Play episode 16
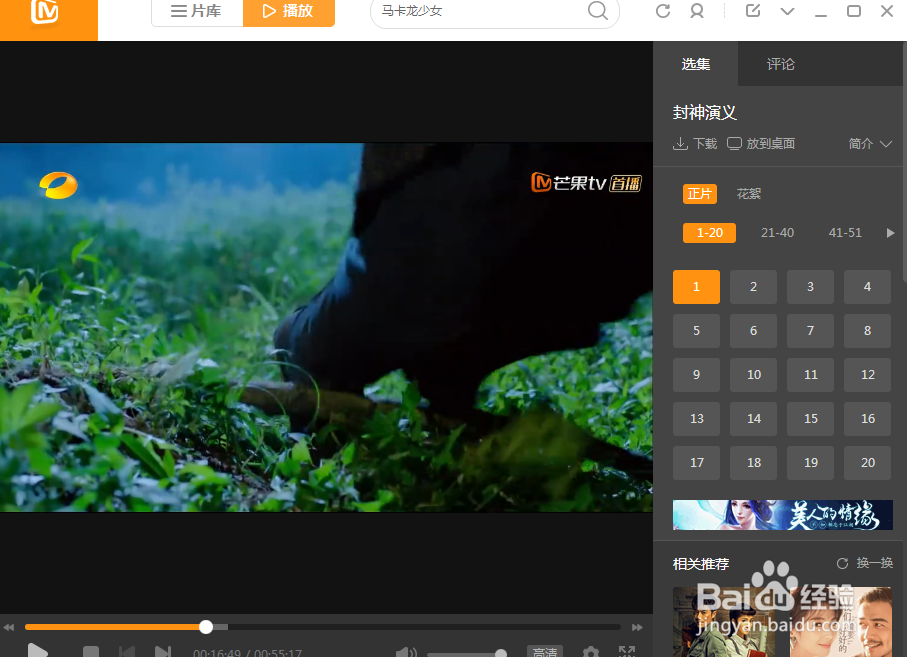 tap(867, 419)
